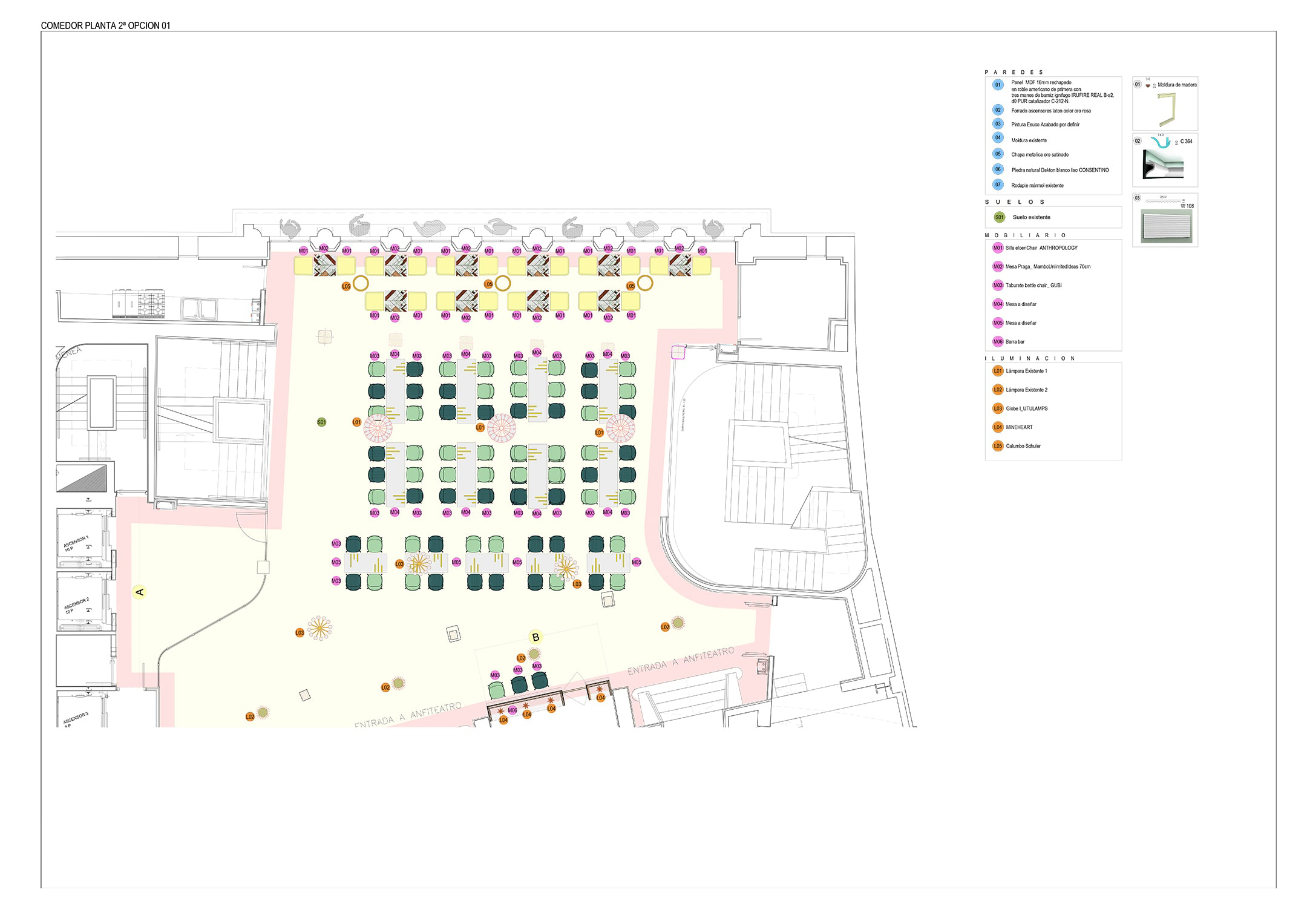Click the yellow A section marker on plan
The height and width of the screenshot is (924, 1307).
[x=140, y=592]
